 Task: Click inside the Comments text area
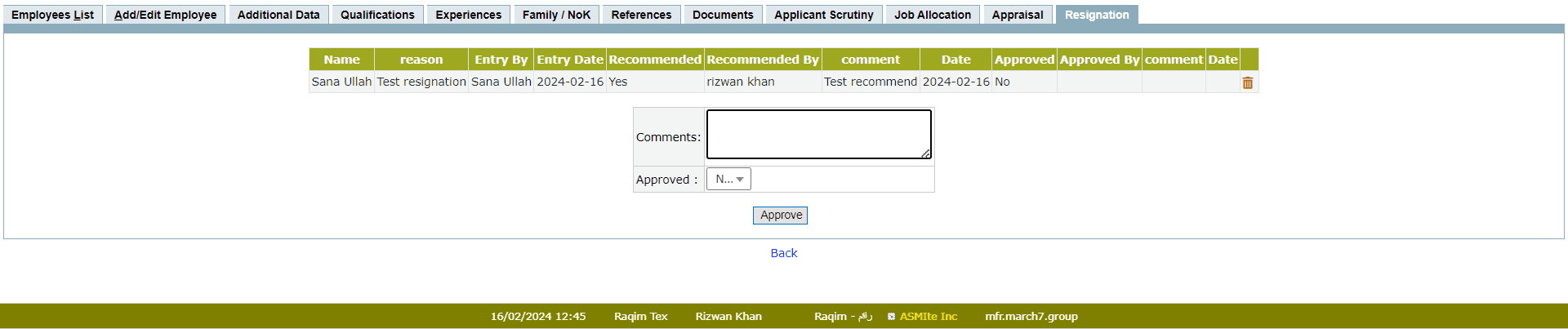click(x=818, y=134)
